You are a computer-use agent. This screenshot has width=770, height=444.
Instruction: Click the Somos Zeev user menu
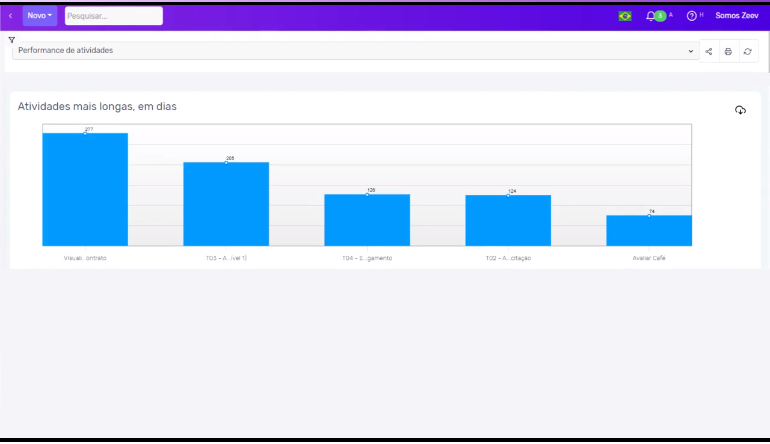[736, 16]
